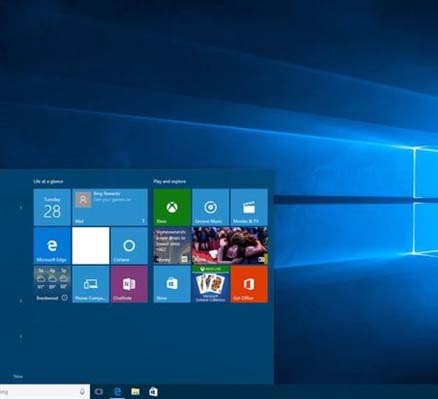Launch the Microsoft Edge Start menu tile
438x399 pixels.
[52, 246]
